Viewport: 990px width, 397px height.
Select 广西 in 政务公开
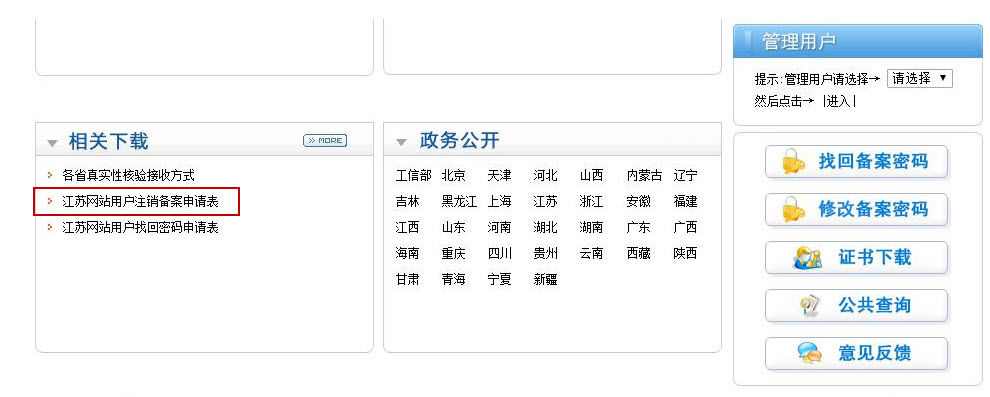point(685,227)
